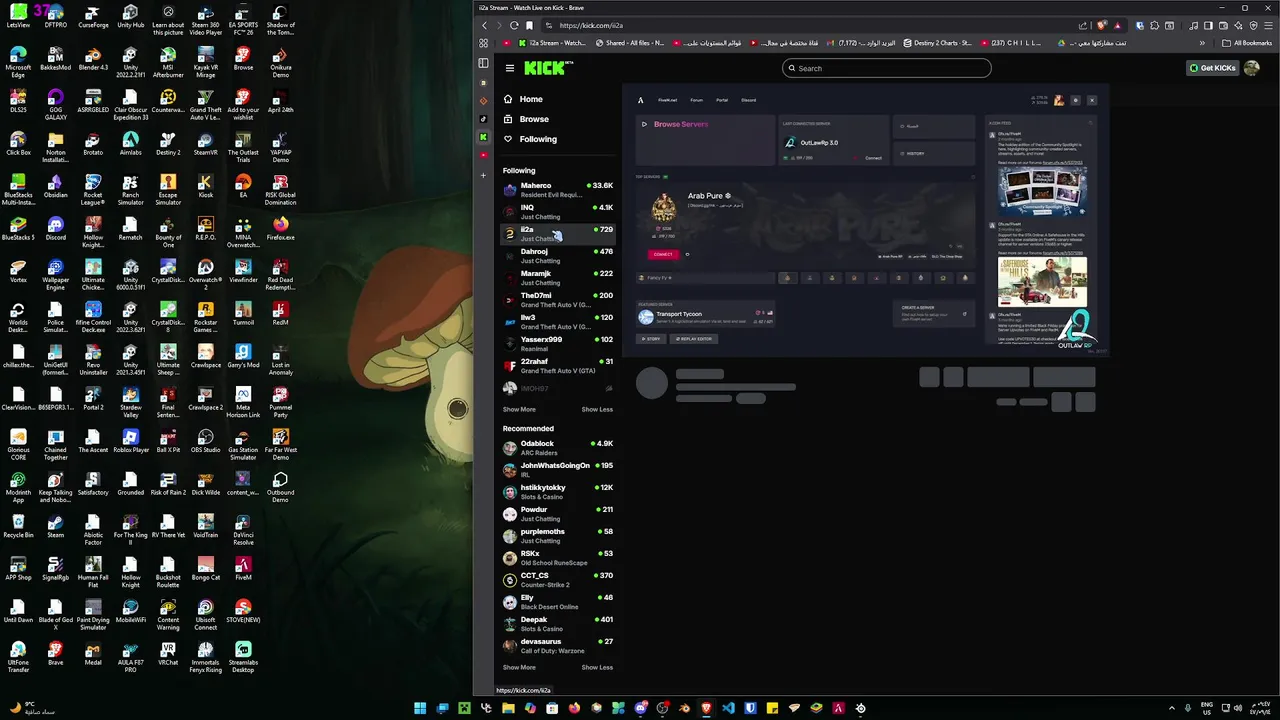Open the Destiny 2 Charts bookmark
This screenshot has height=720, width=1280.
[938, 43]
